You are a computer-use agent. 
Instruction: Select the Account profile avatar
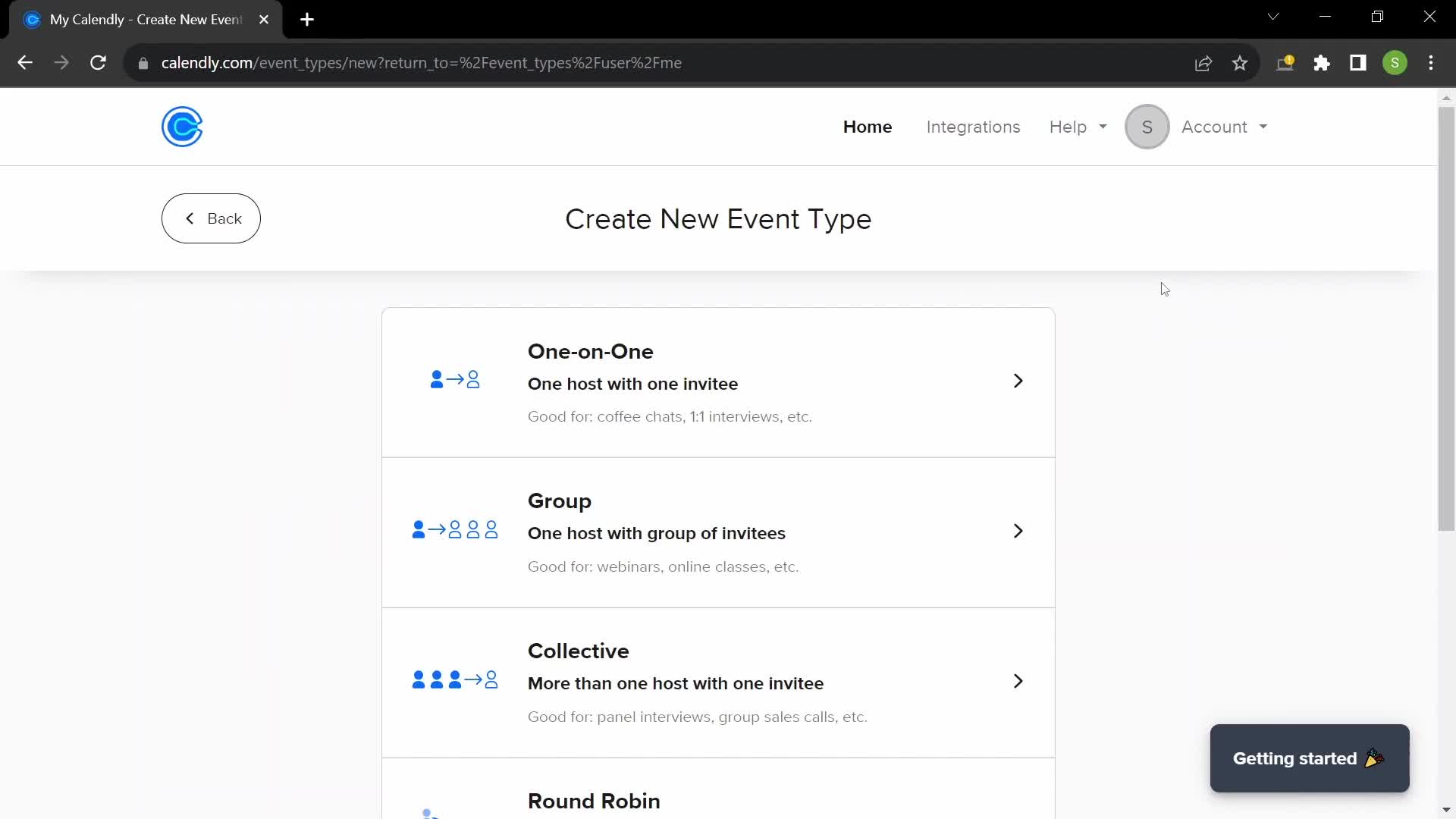(x=1147, y=126)
